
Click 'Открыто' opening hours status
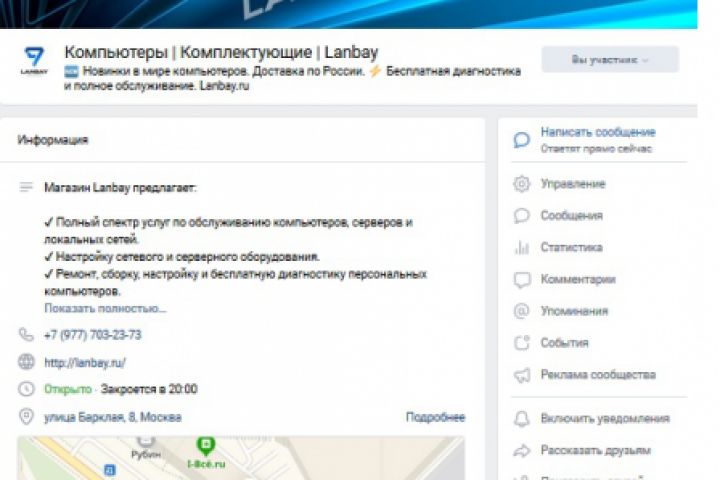pyautogui.click(x=68, y=389)
